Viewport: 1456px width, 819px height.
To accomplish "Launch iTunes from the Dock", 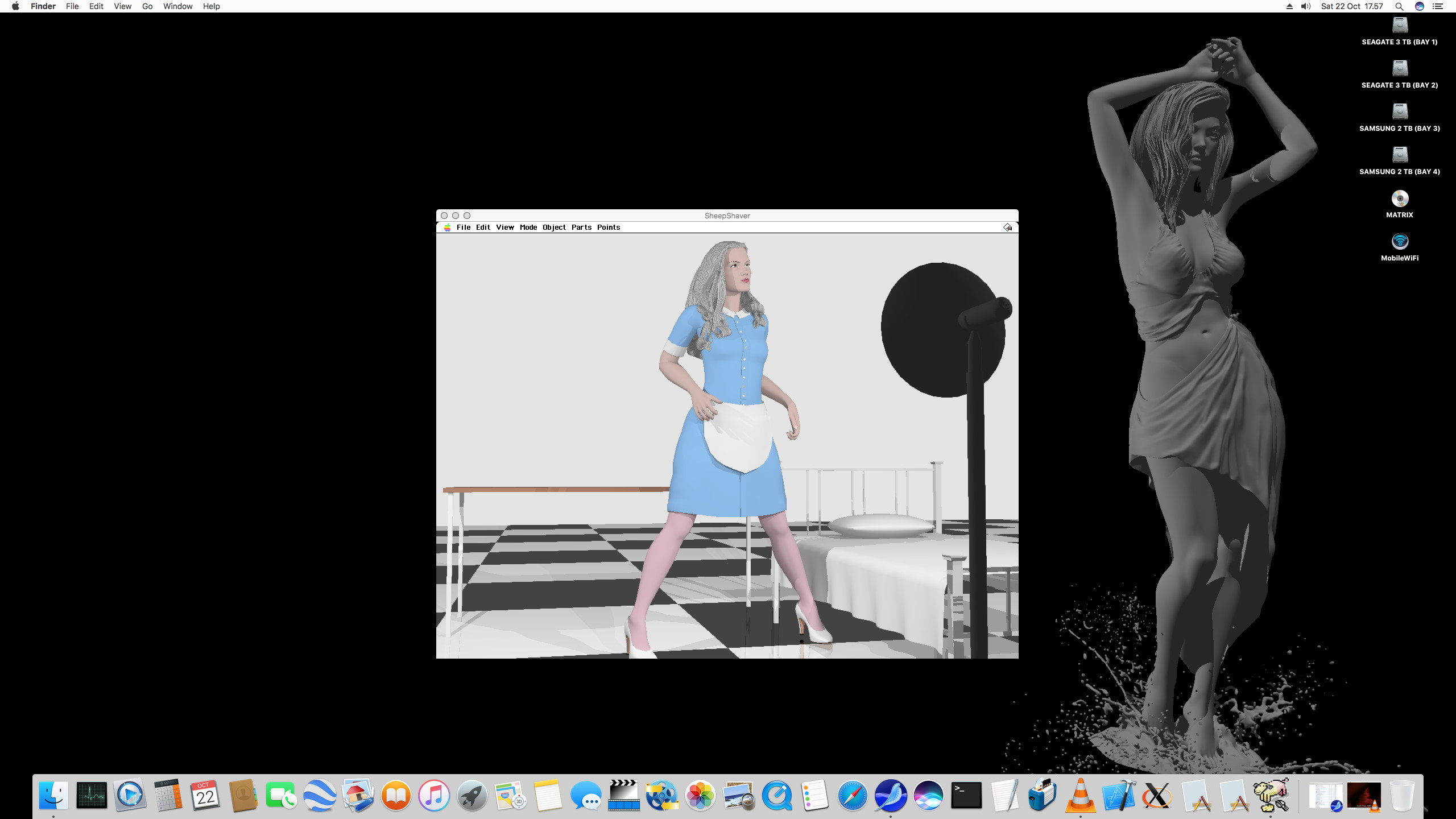I will pos(434,795).
